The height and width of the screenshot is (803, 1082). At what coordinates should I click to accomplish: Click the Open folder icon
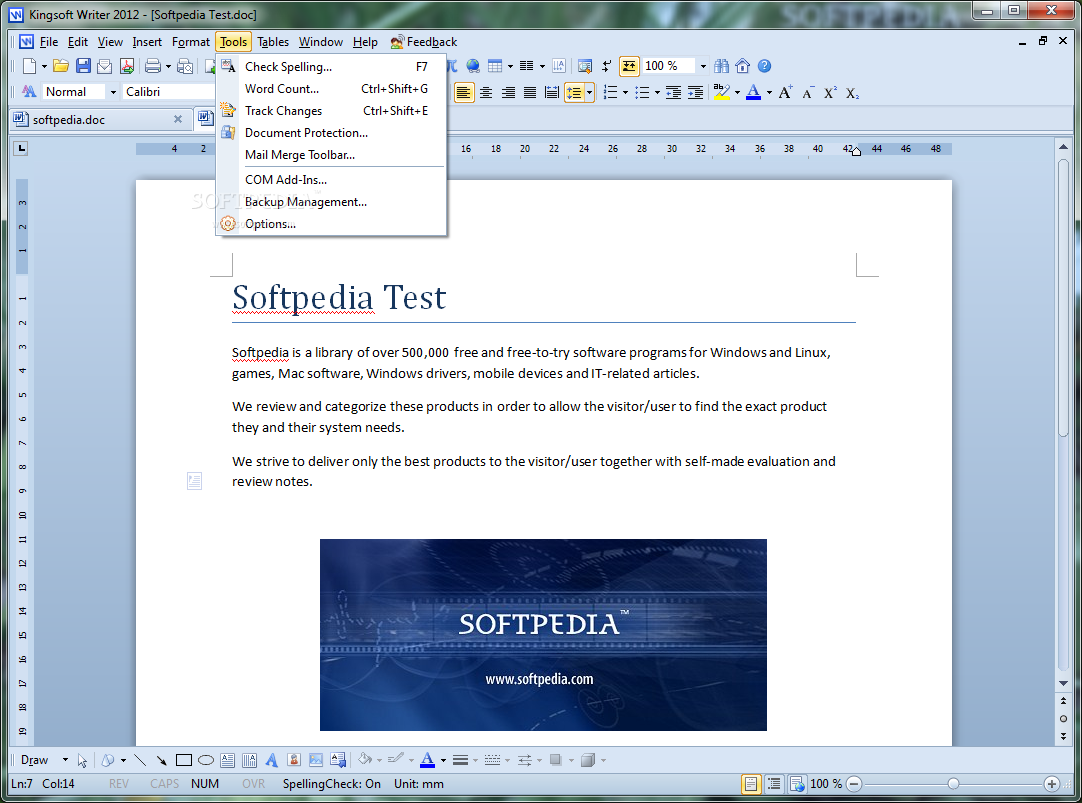[61, 66]
